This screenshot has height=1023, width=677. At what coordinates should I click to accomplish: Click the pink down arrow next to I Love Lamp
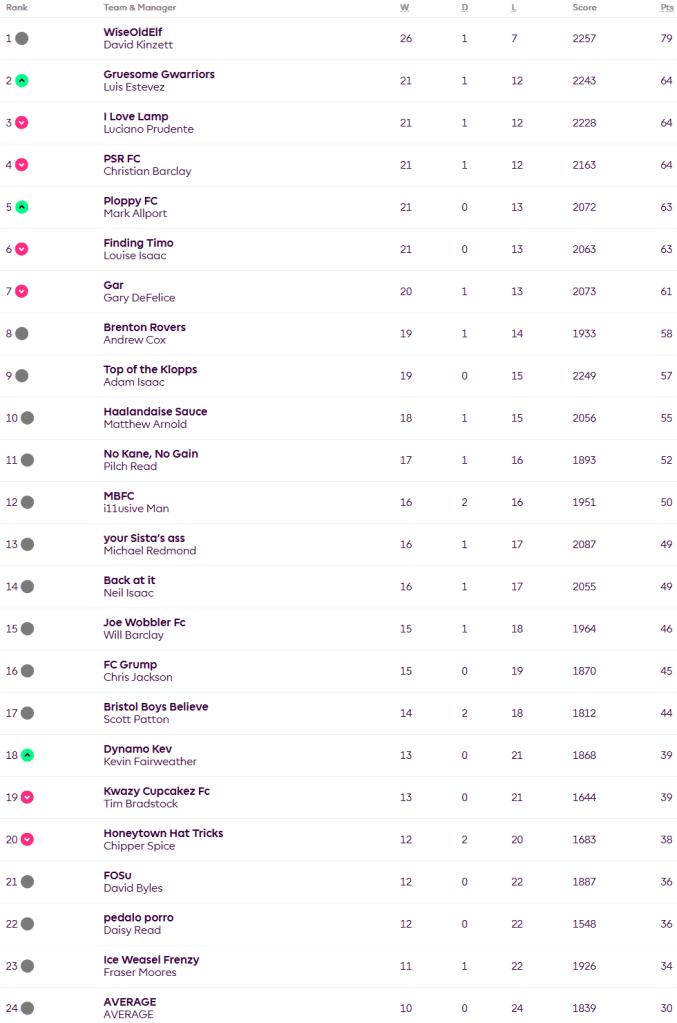22,123
